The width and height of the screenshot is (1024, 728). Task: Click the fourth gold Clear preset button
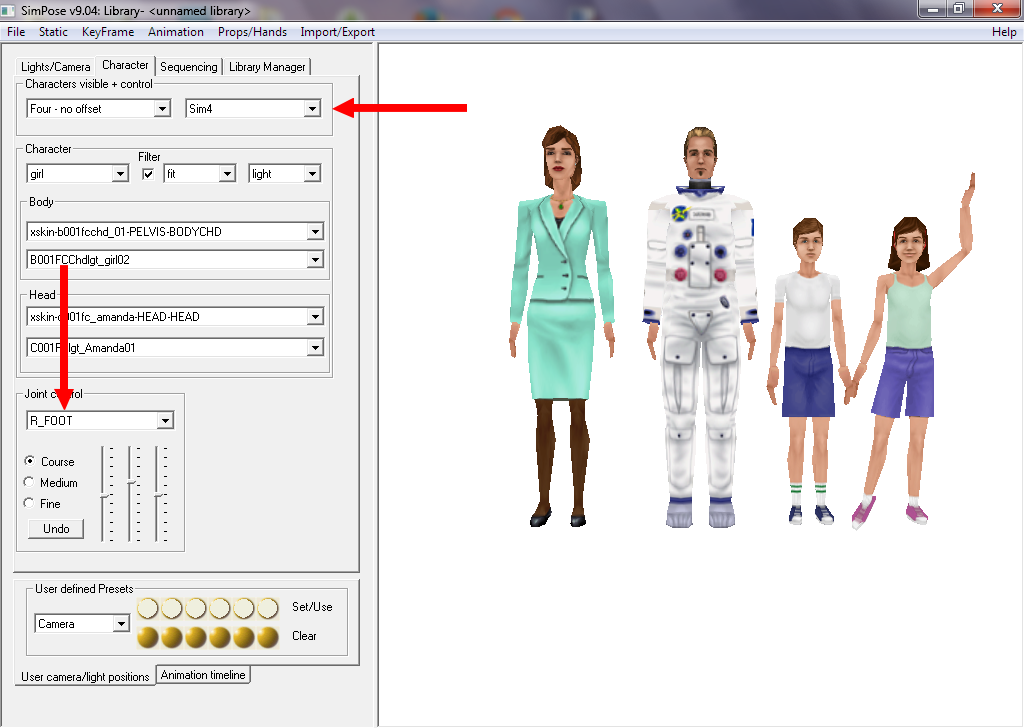coord(220,637)
